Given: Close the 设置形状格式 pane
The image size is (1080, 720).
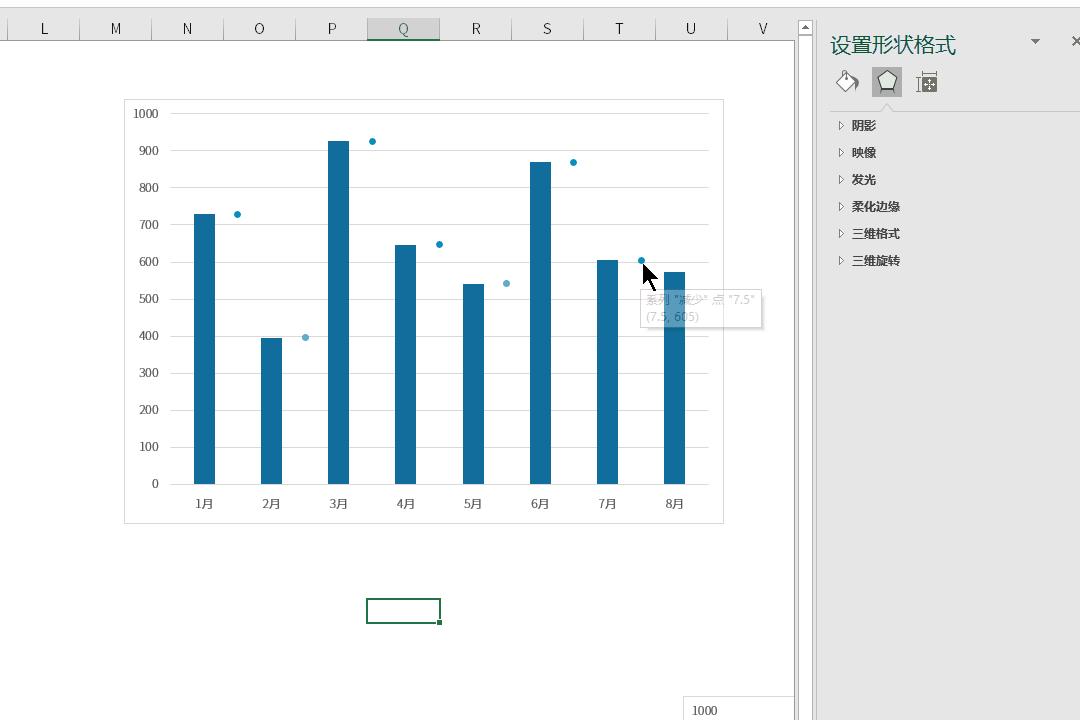Looking at the screenshot, I should (1075, 41).
